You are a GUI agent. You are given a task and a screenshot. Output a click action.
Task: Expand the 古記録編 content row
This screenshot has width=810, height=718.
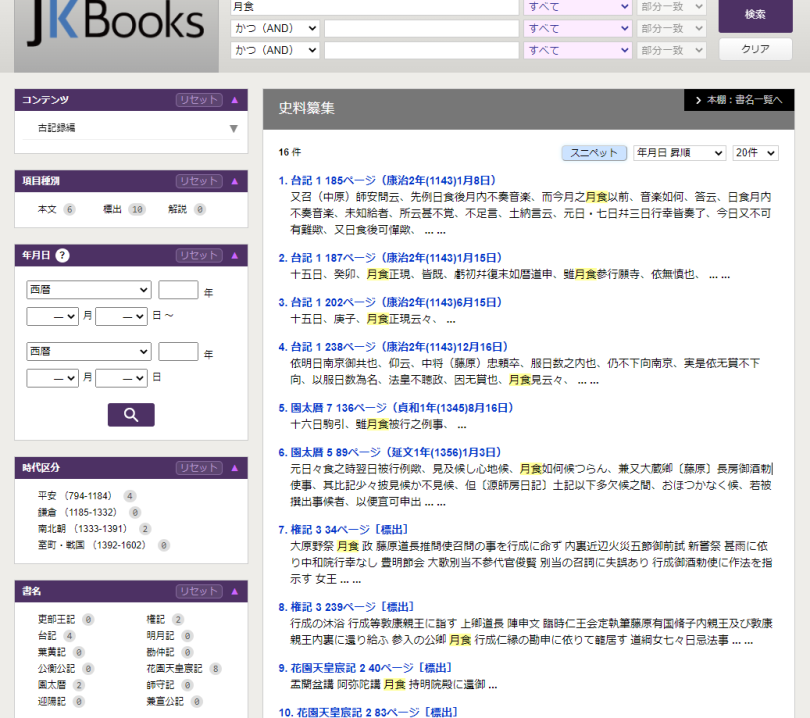click(131, 128)
